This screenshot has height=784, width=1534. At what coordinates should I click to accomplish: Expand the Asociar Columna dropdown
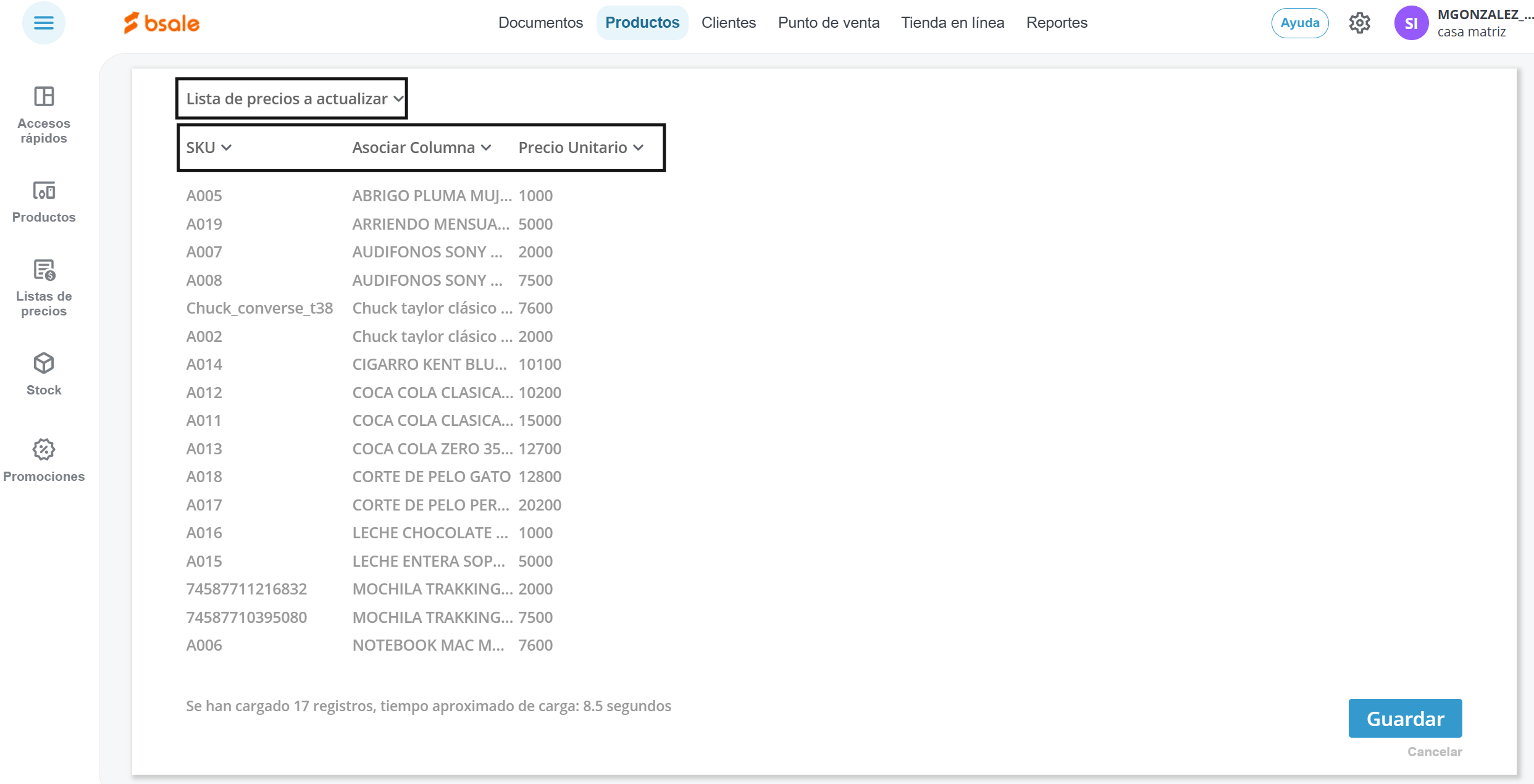point(422,148)
